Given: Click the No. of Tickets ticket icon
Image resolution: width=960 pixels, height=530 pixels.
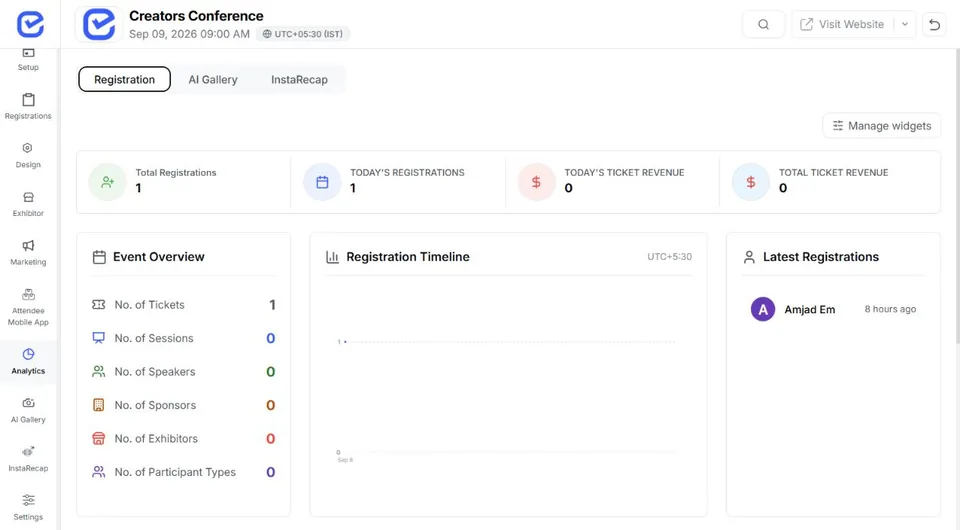Looking at the screenshot, I should tap(99, 305).
